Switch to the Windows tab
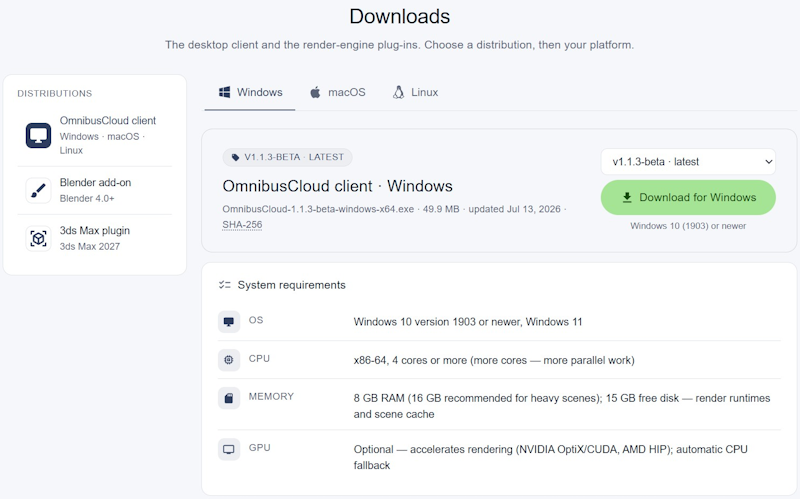 click(x=250, y=92)
